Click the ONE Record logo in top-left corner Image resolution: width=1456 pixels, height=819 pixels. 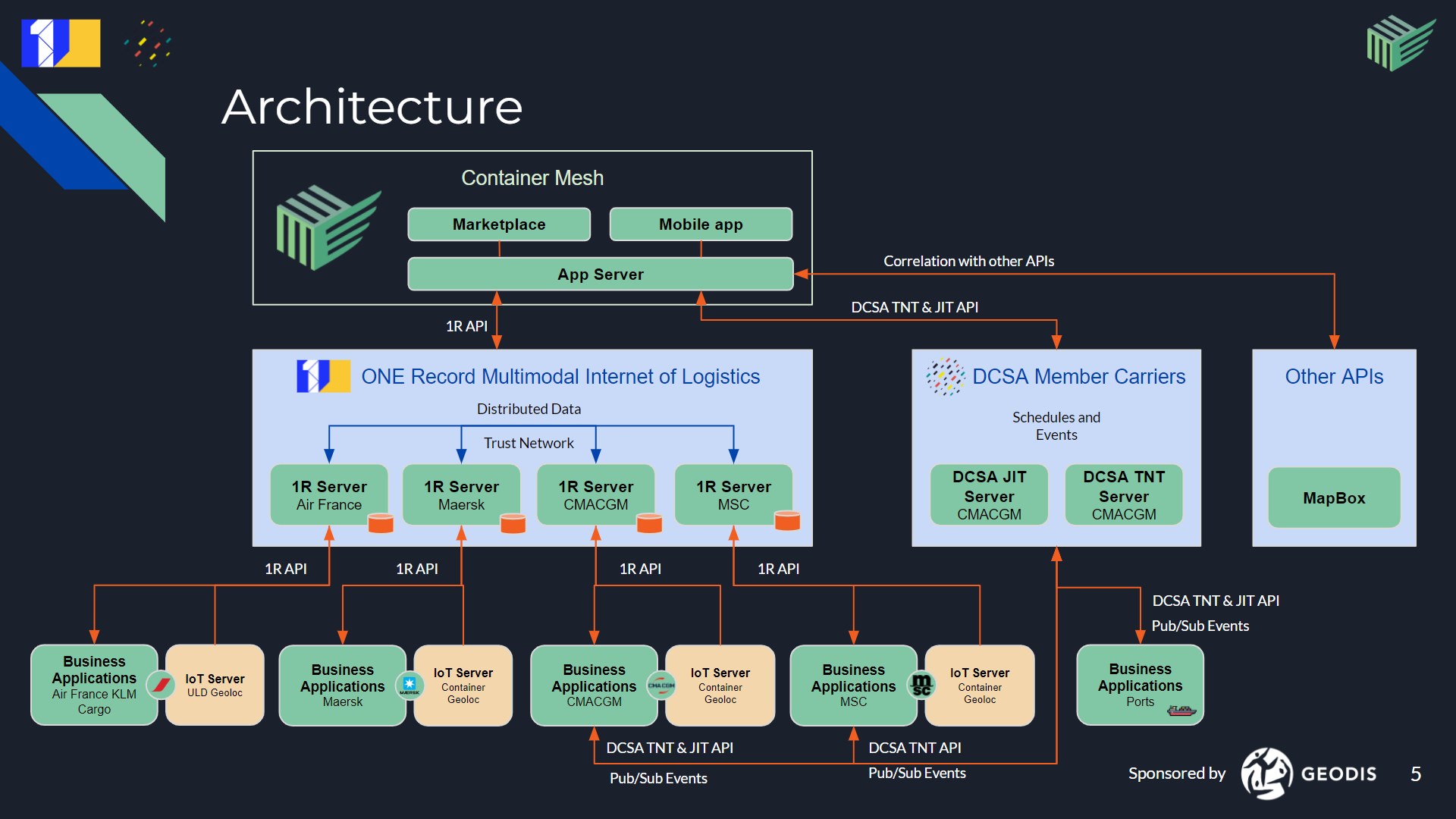click(61, 43)
